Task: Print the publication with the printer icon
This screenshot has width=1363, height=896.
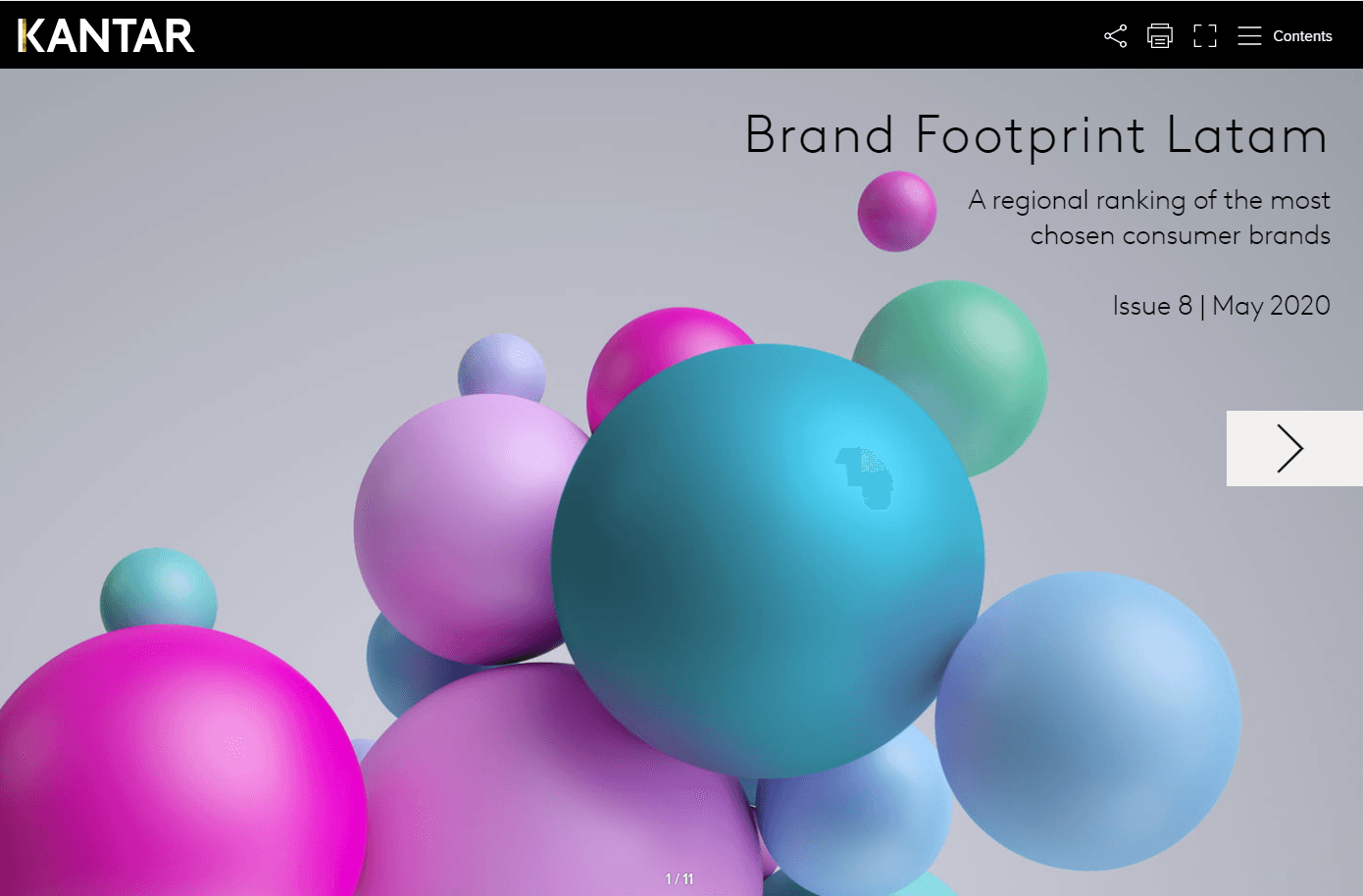Action: pos(1160,36)
